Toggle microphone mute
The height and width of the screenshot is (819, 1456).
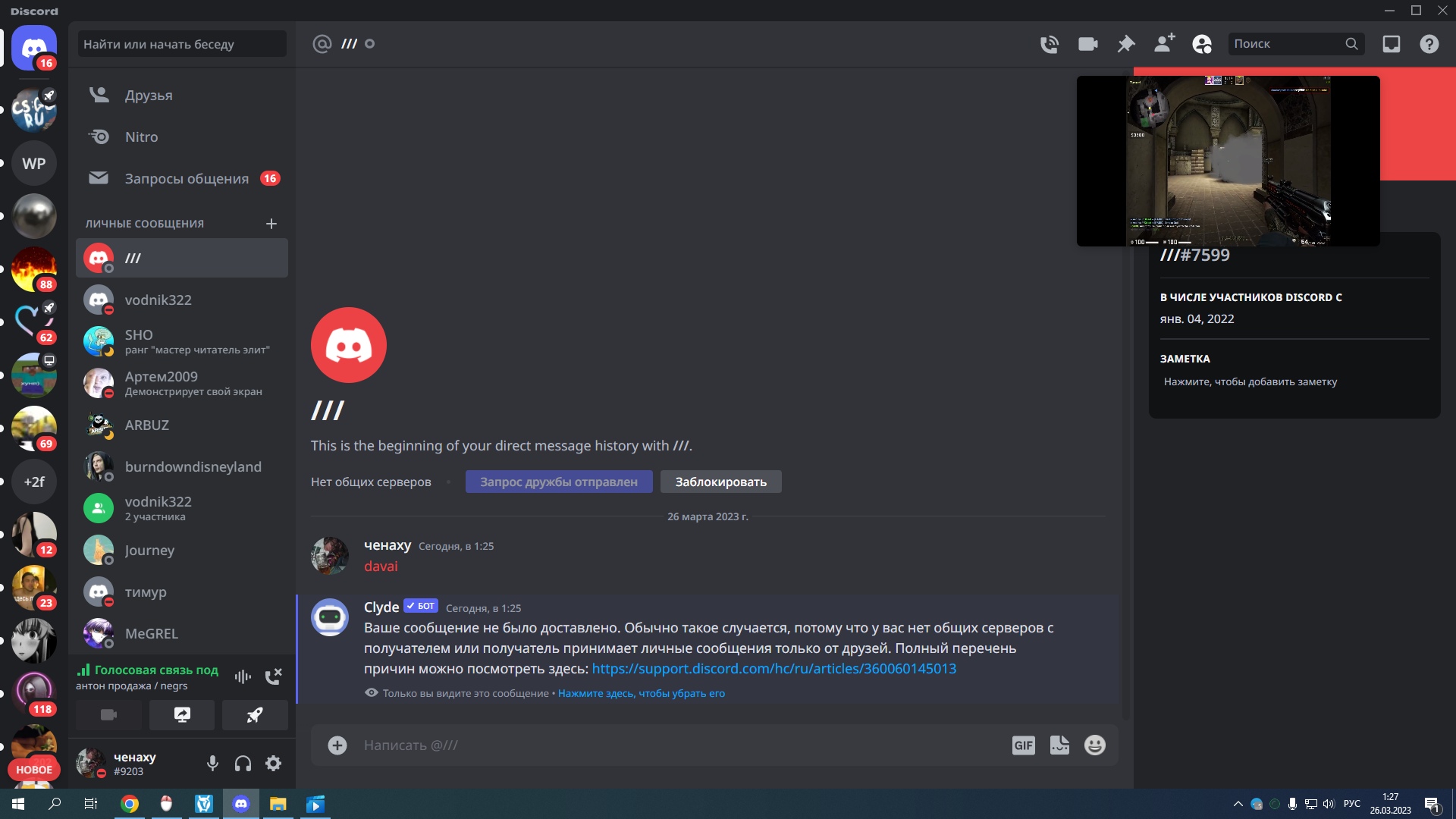click(x=212, y=764)
